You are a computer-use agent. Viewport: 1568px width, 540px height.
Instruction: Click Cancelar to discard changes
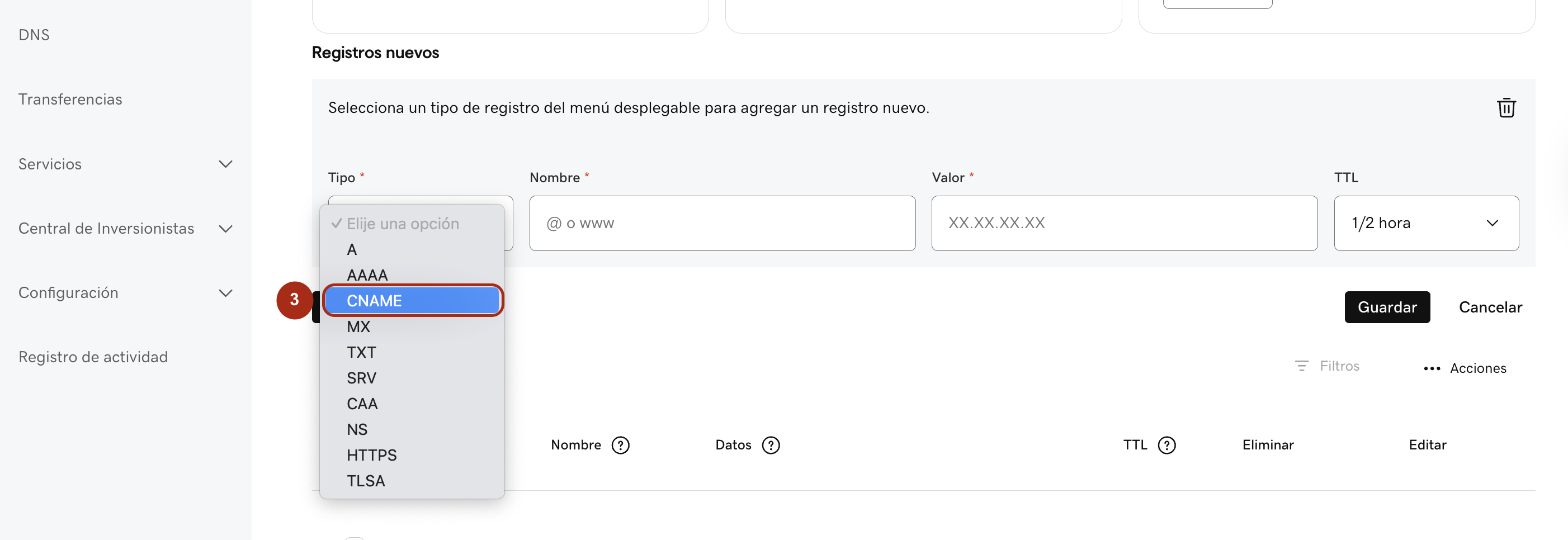coord(1490,307)
